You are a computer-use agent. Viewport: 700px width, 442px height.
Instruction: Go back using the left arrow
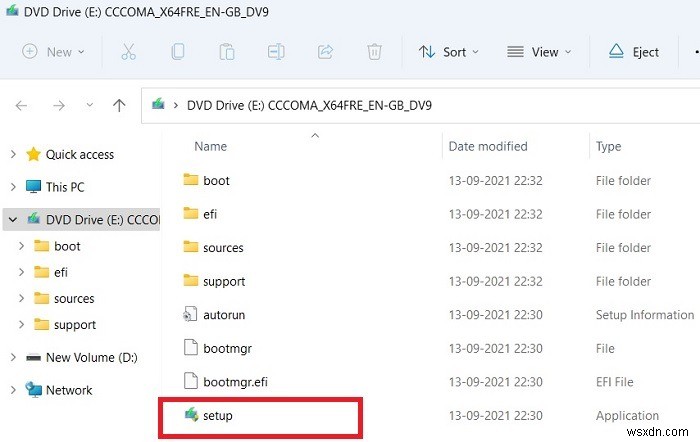(x=21, y=105)
